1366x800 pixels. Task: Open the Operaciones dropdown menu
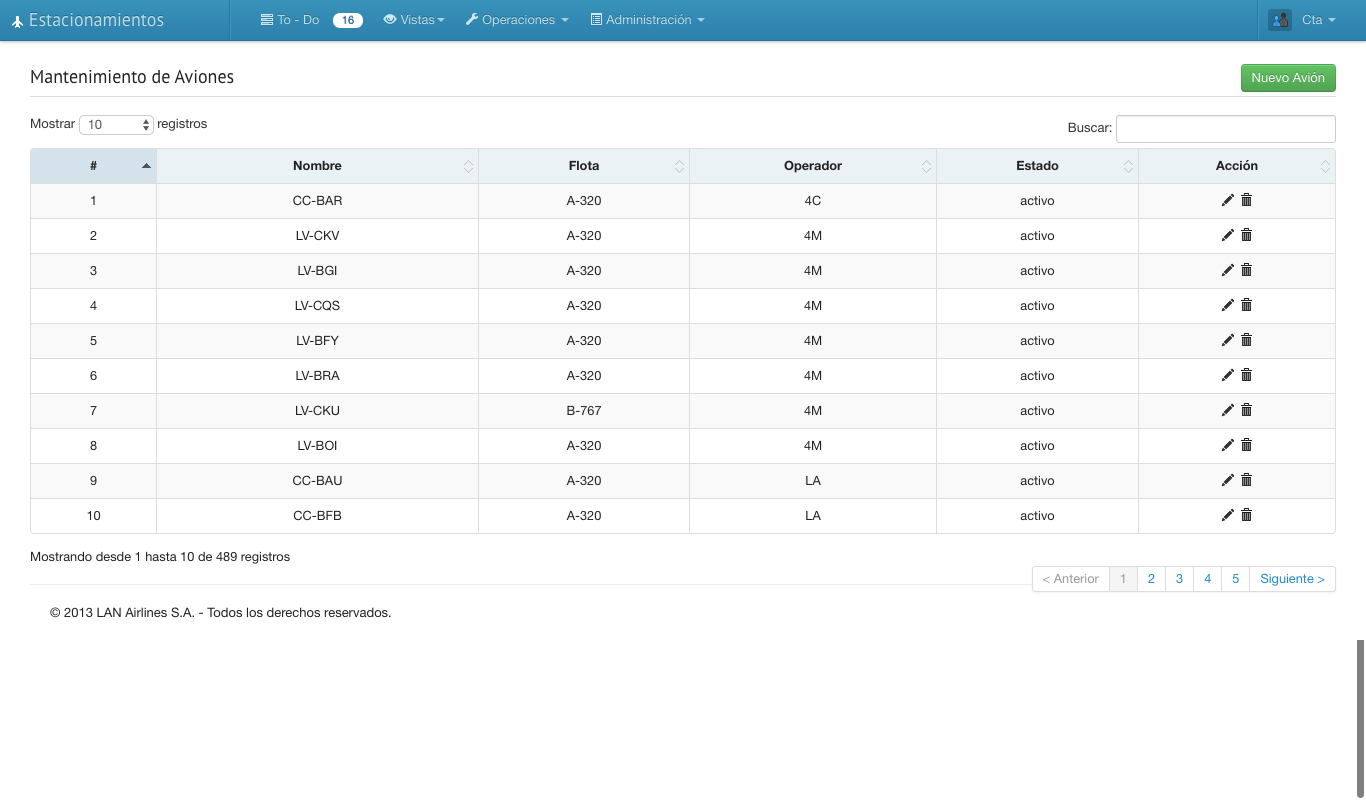tap(517, 20)
